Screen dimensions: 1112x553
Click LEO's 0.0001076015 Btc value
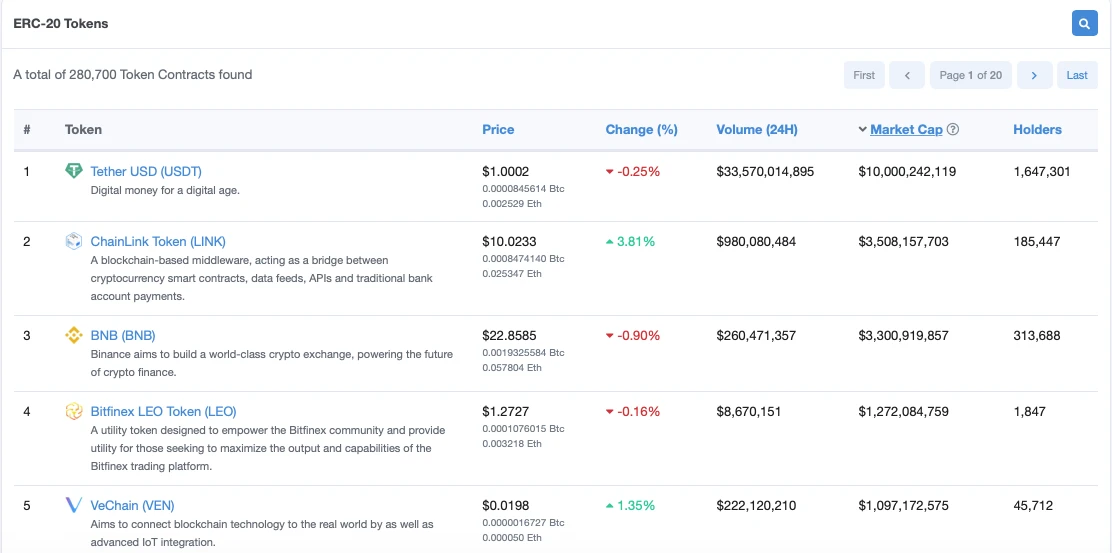pos(523,429)
